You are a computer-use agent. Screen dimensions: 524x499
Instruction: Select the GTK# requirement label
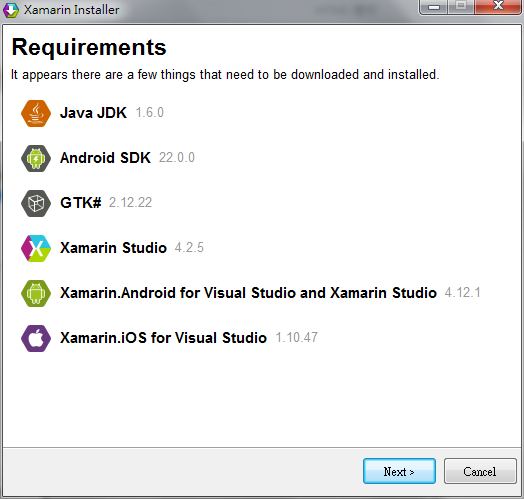[x=81, y=203]
